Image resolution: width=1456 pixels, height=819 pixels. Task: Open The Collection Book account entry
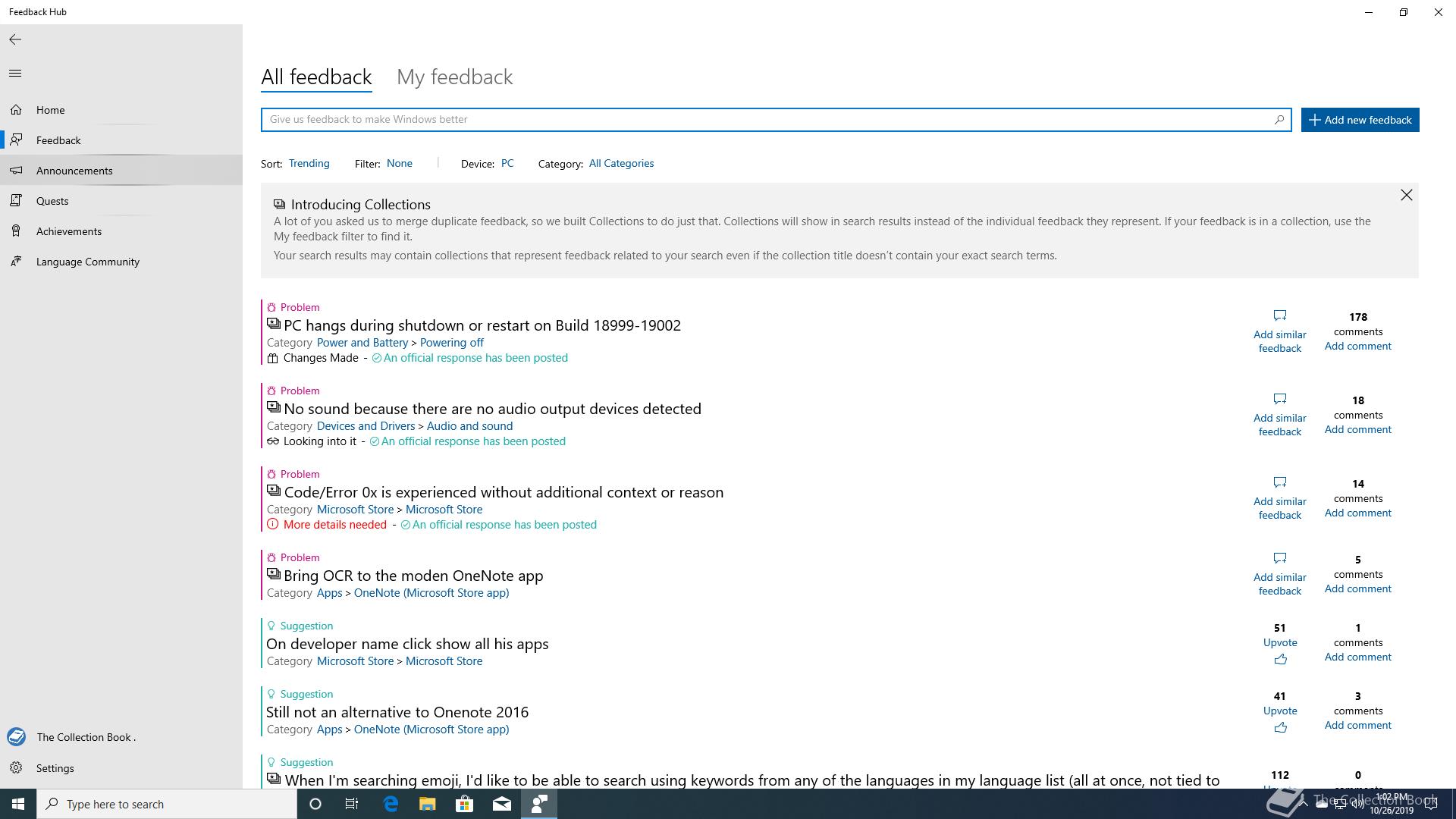pyautogui.click(x=121, y=737)
